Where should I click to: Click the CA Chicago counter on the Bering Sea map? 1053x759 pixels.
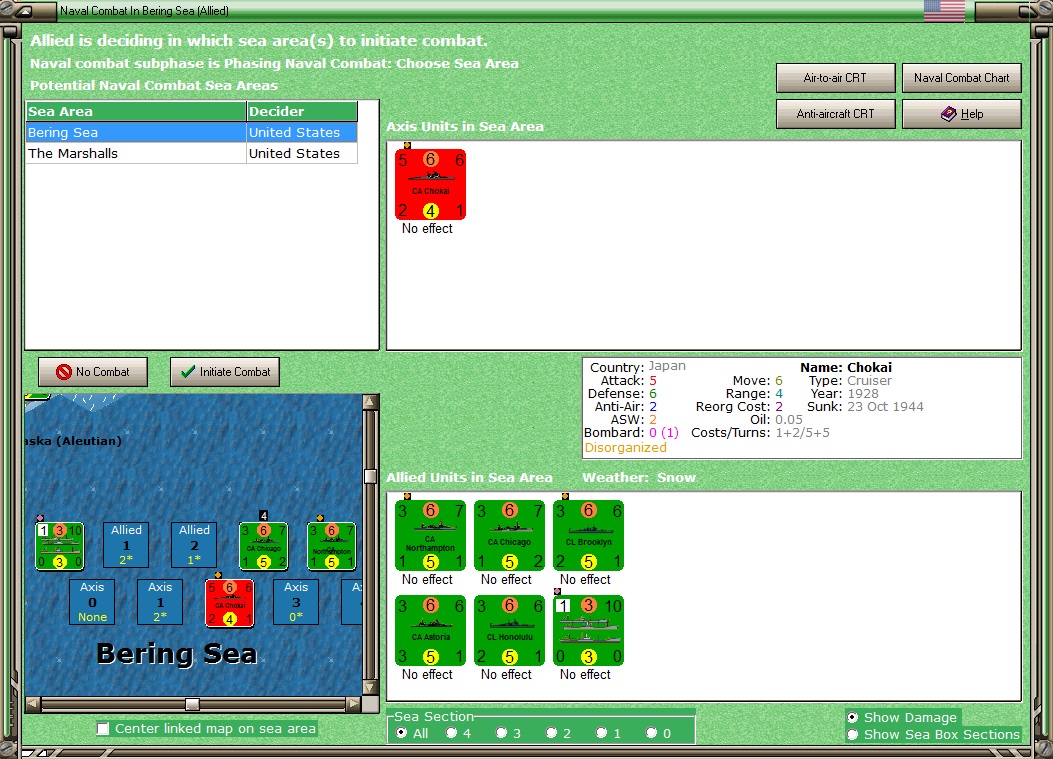[x=263, y=546]
